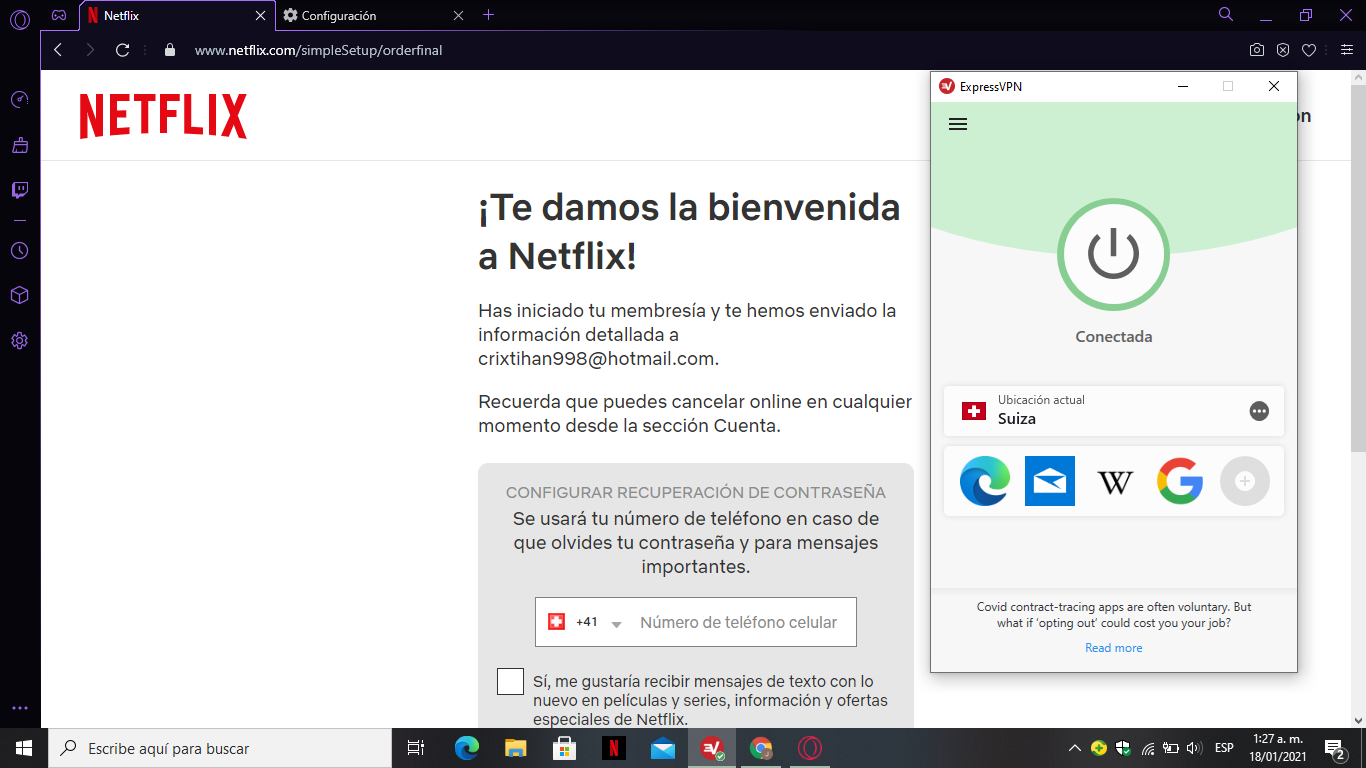Open the GX Corner gamepad tab
This screenshot has width=1366, height=768.
(x=59, y=15)
